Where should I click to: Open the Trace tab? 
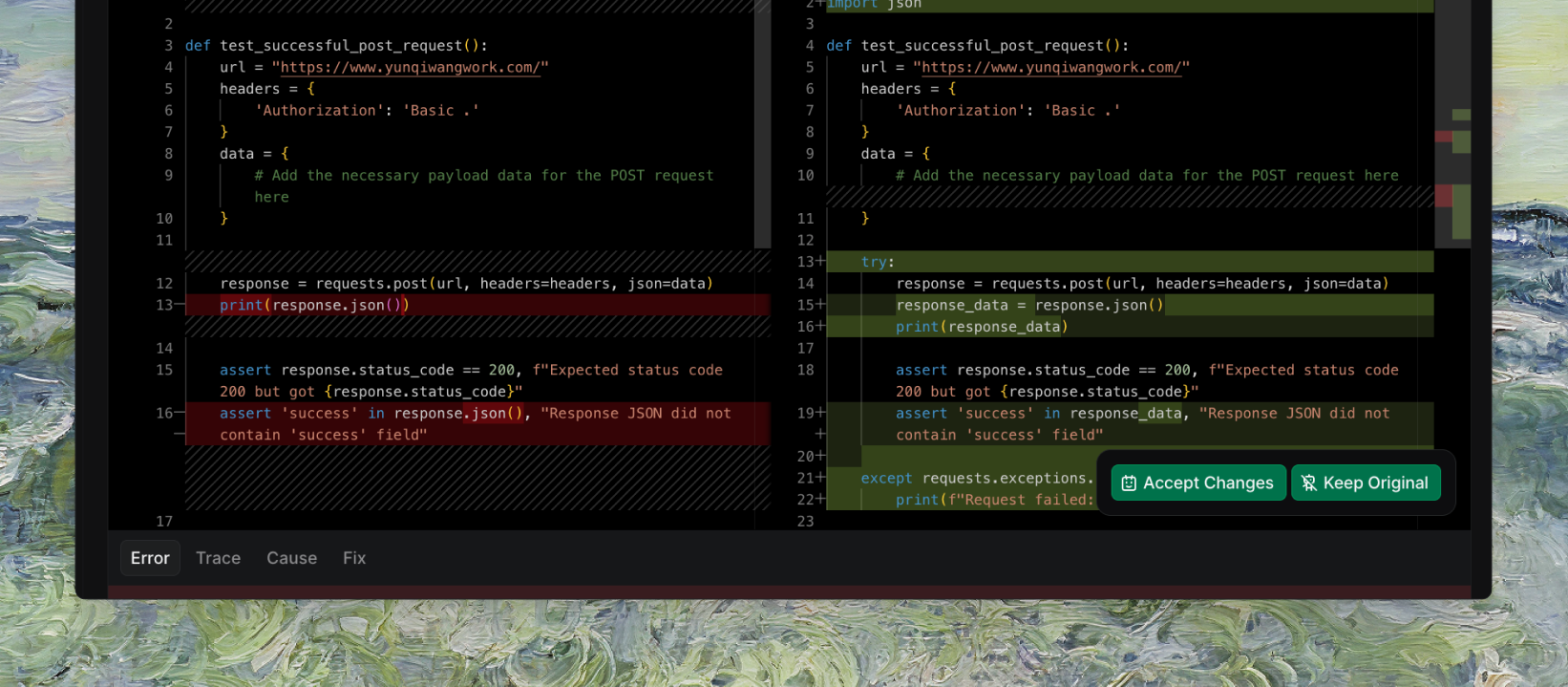(x=218, y=558)
